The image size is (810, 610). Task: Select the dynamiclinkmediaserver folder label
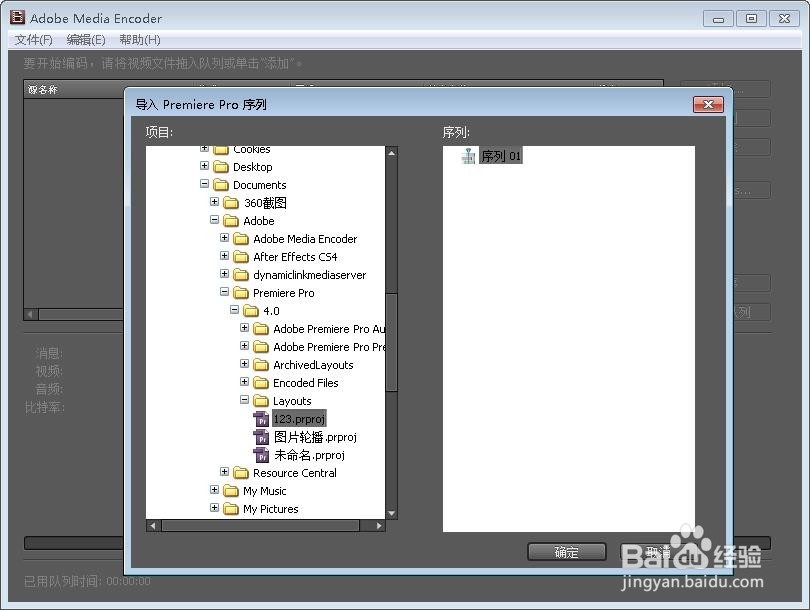[x=309, y=275]
